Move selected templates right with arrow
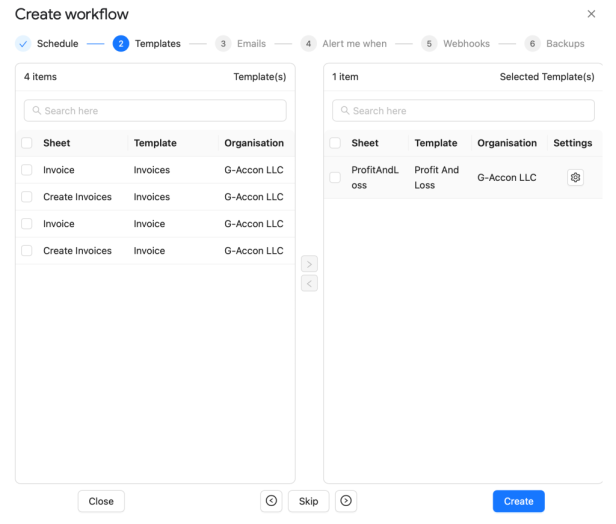The height and width of the screenshot is (524, 616). (x=309, y=264)
